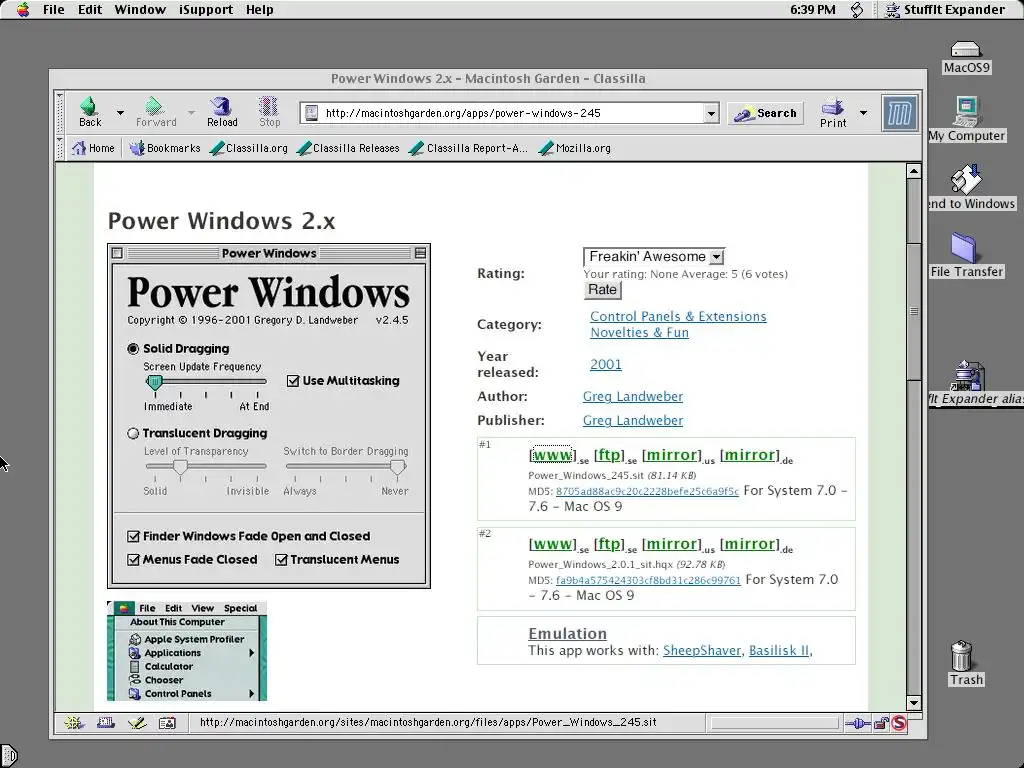Open Control Panels & Extensions category link
This screenshot has height=768, width=1024.
coord(678,317)
